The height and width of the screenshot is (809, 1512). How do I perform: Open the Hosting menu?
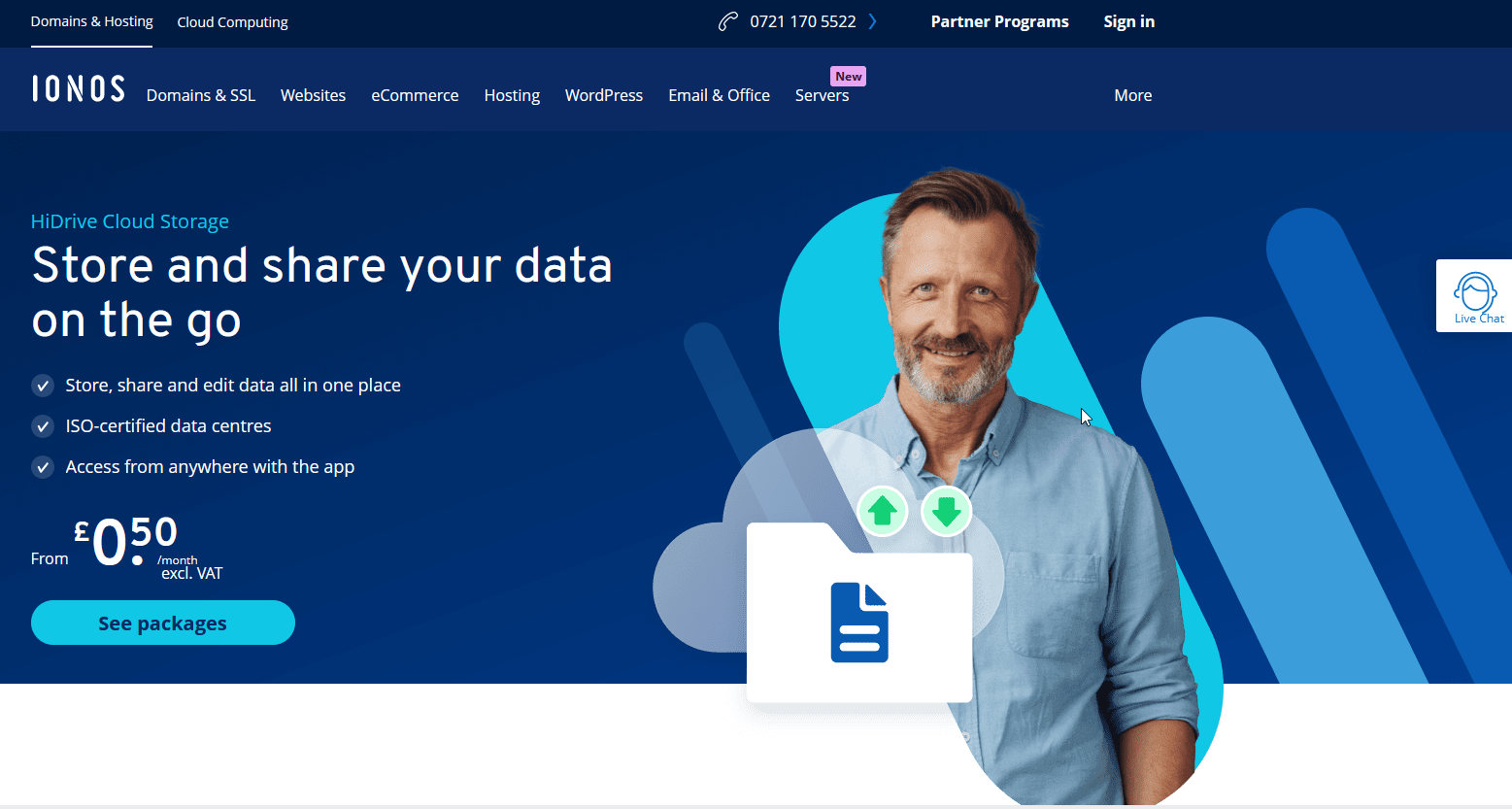click(512, 95)
